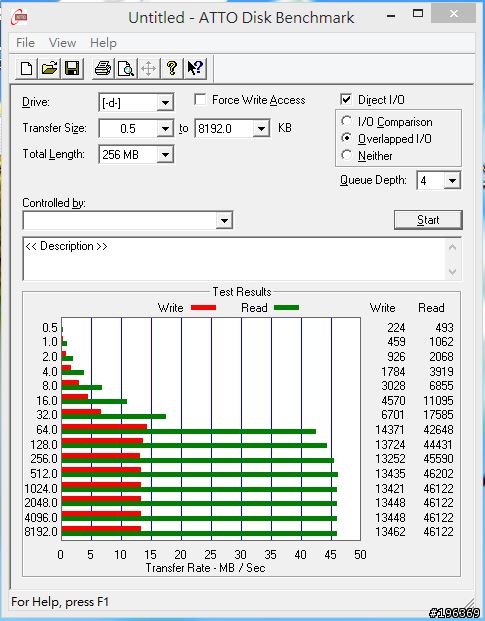Click the ATTO application logo icon
Viewport: 485px width, 621px height.
(x=20, y=17)
